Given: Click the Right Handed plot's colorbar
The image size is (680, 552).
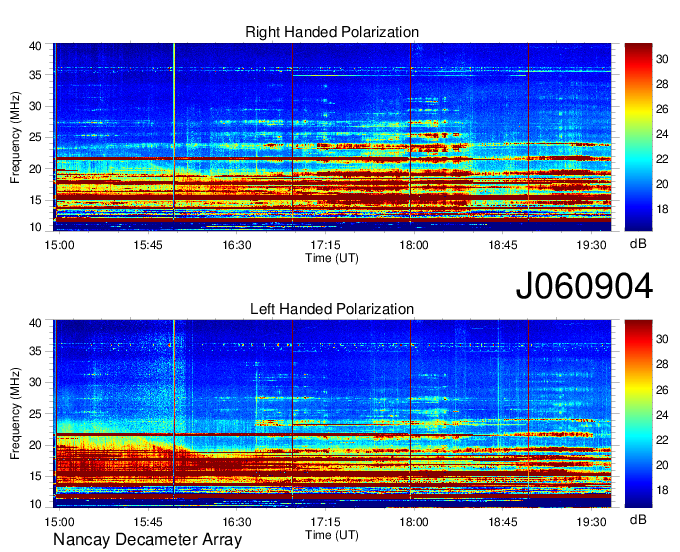Looking at the screenshot, I should [638, 137].
